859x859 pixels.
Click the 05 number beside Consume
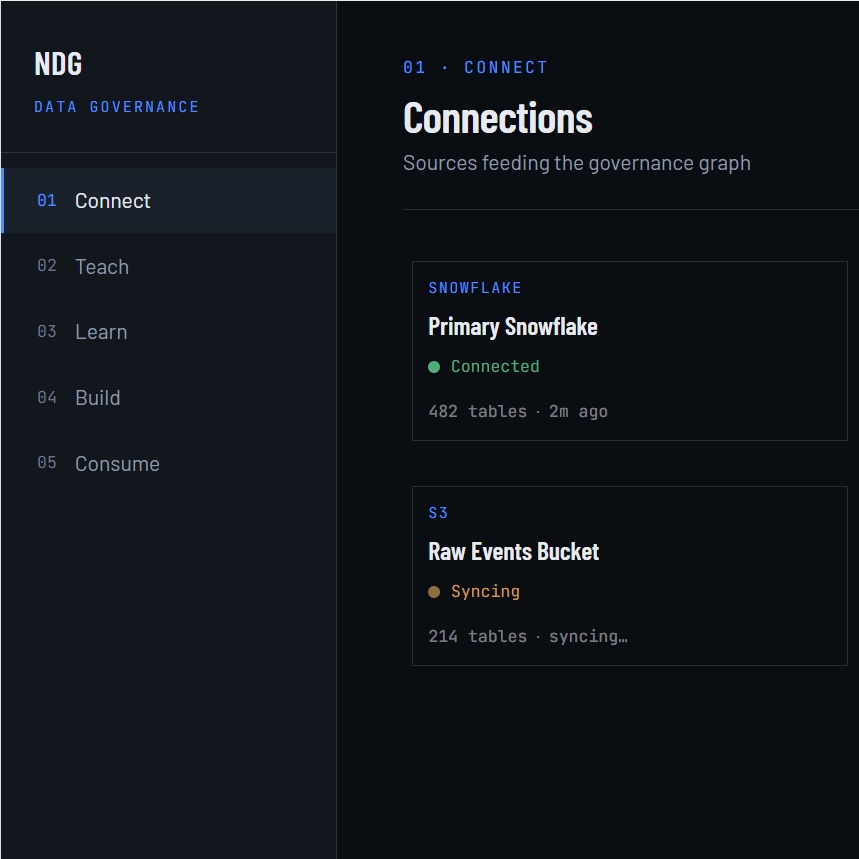point(47,463)
